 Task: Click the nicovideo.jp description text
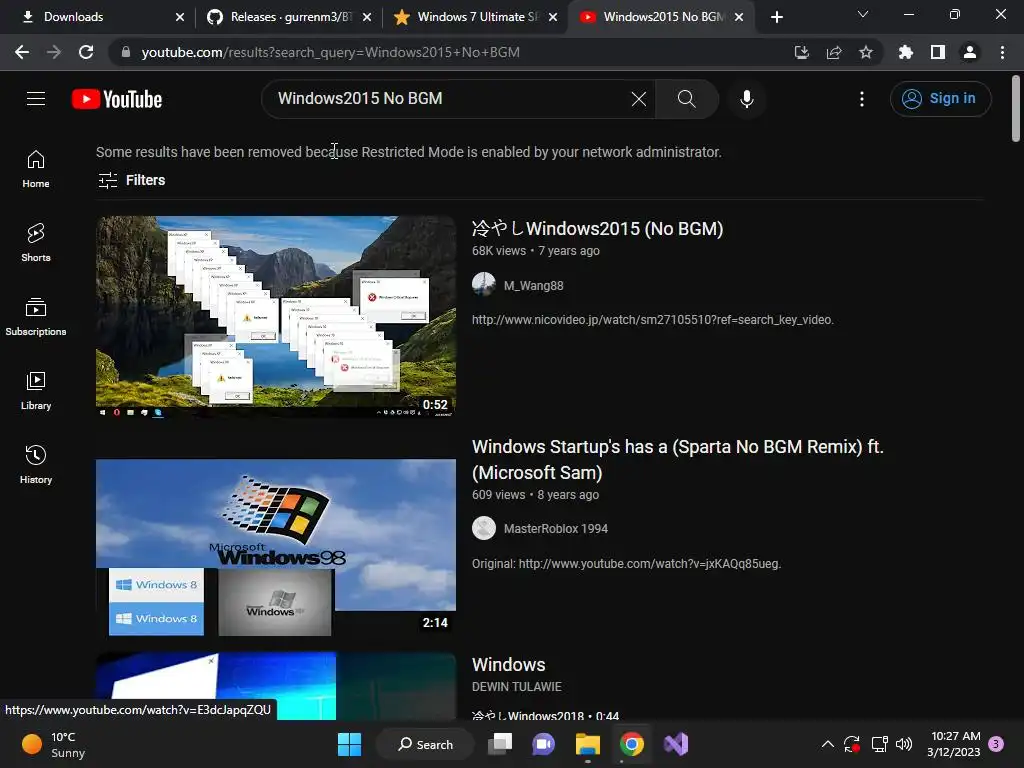pos(652,320)
